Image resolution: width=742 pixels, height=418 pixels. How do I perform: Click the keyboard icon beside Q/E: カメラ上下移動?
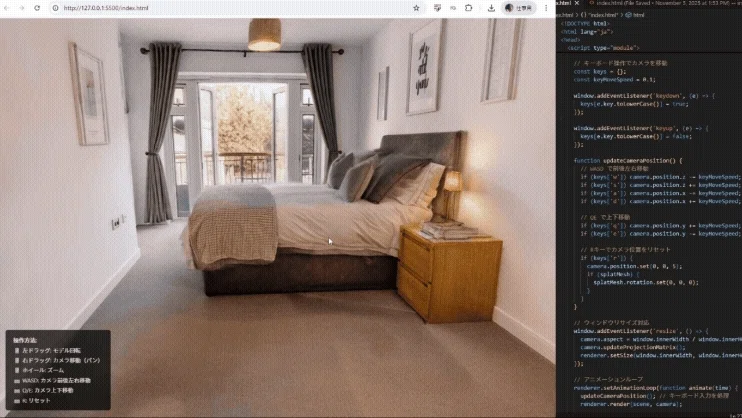pyautogui.click(x=17, y=391)
